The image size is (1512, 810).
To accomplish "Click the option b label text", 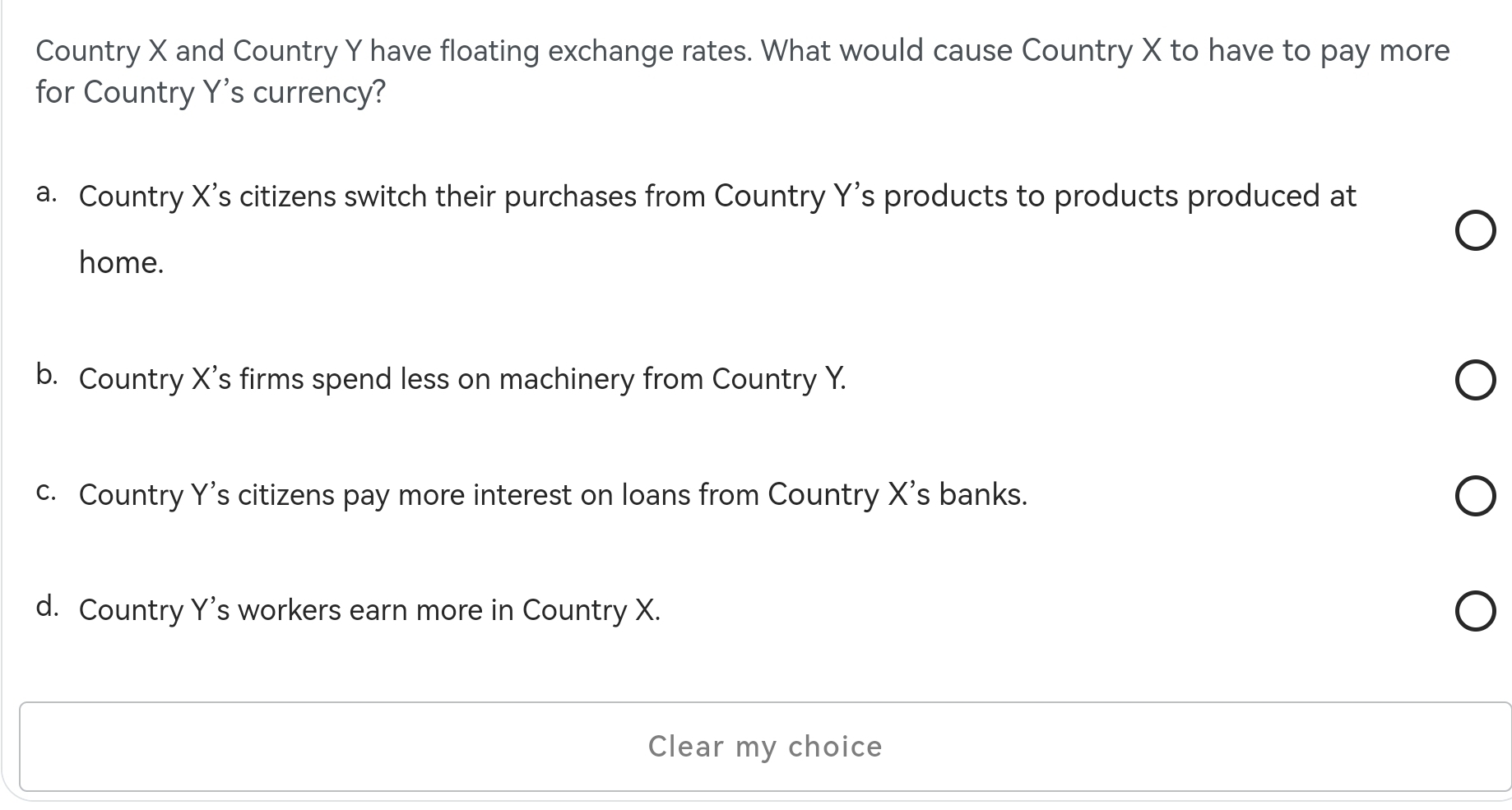I will [462, 380].
